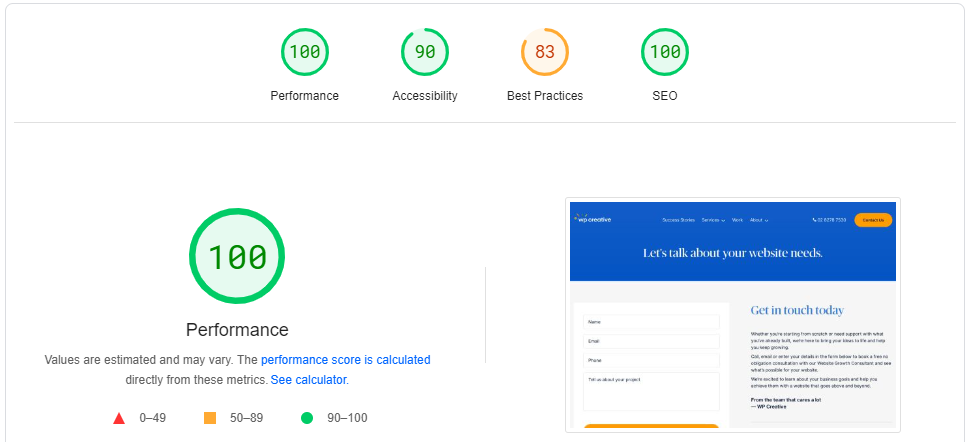
Task: Click the '90–100' legend text
Action: (347, 418)
